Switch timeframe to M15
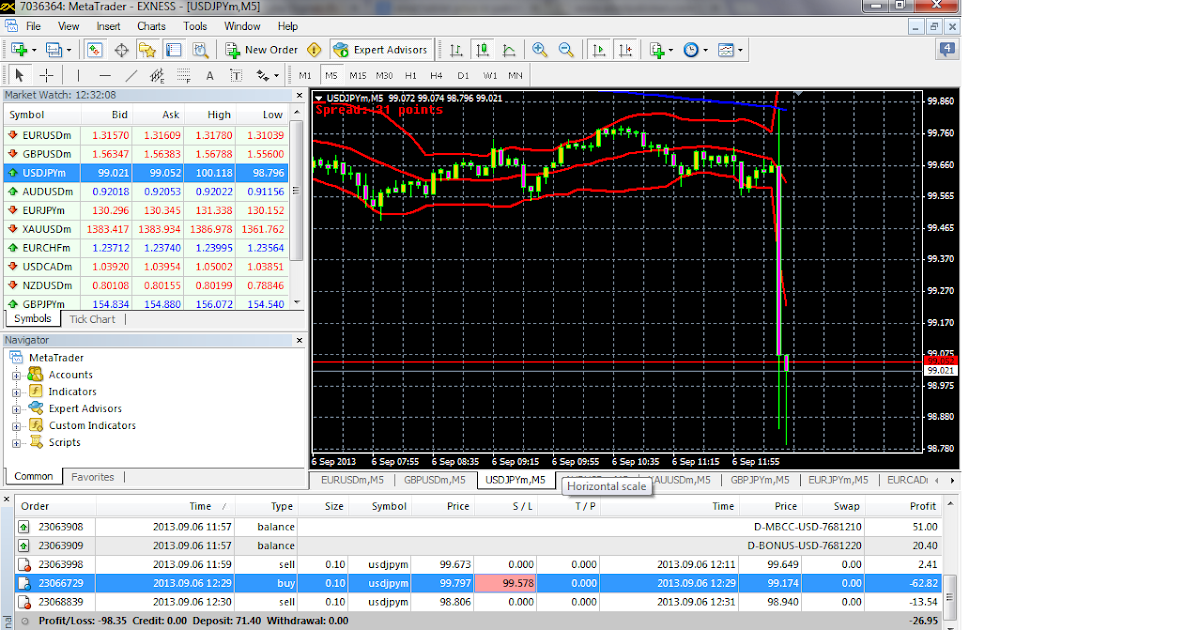 point(358,75)
